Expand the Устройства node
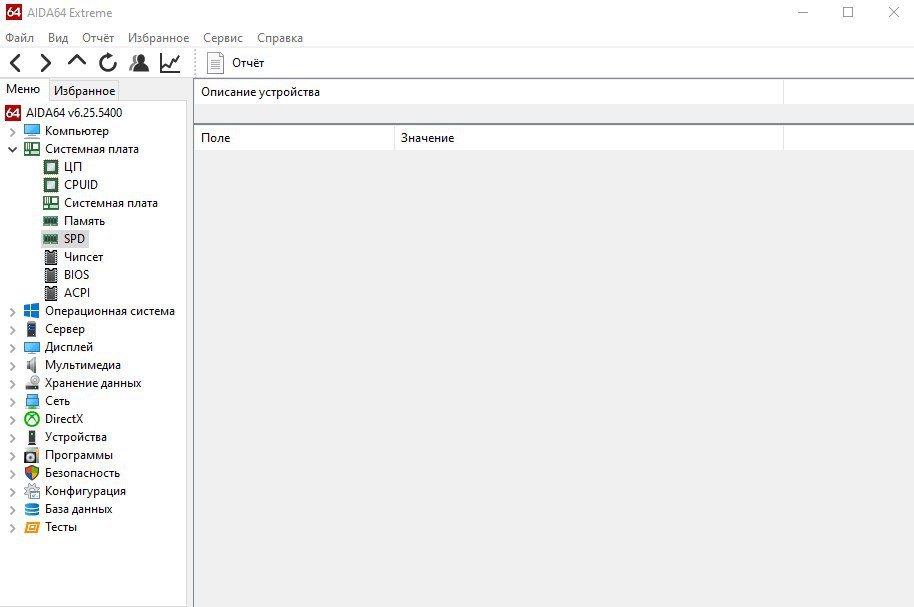 pos(12,438)
